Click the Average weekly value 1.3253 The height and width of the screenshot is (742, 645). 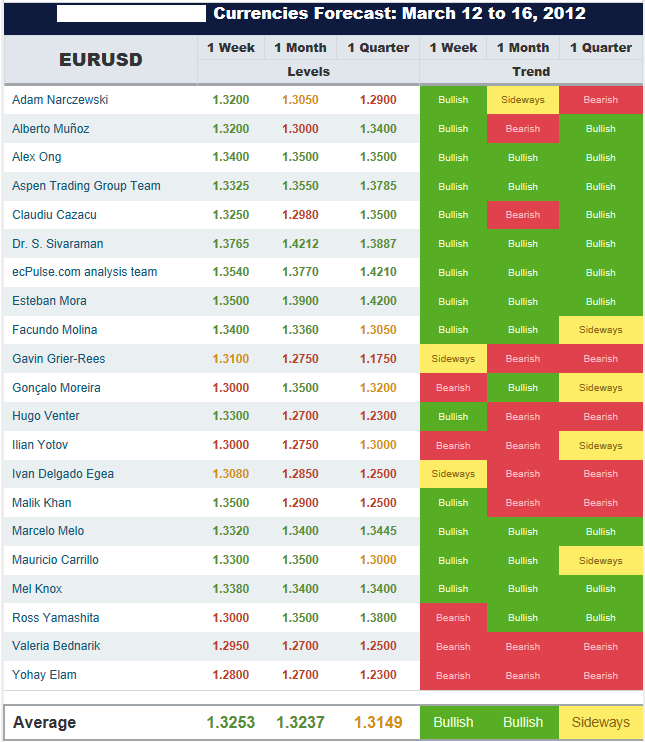click(231, 723)
